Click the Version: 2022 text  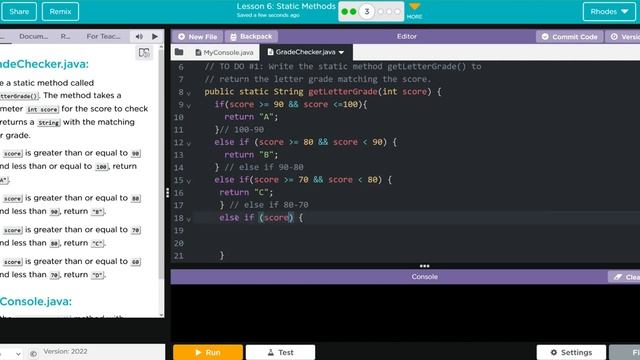click(65, 351)
